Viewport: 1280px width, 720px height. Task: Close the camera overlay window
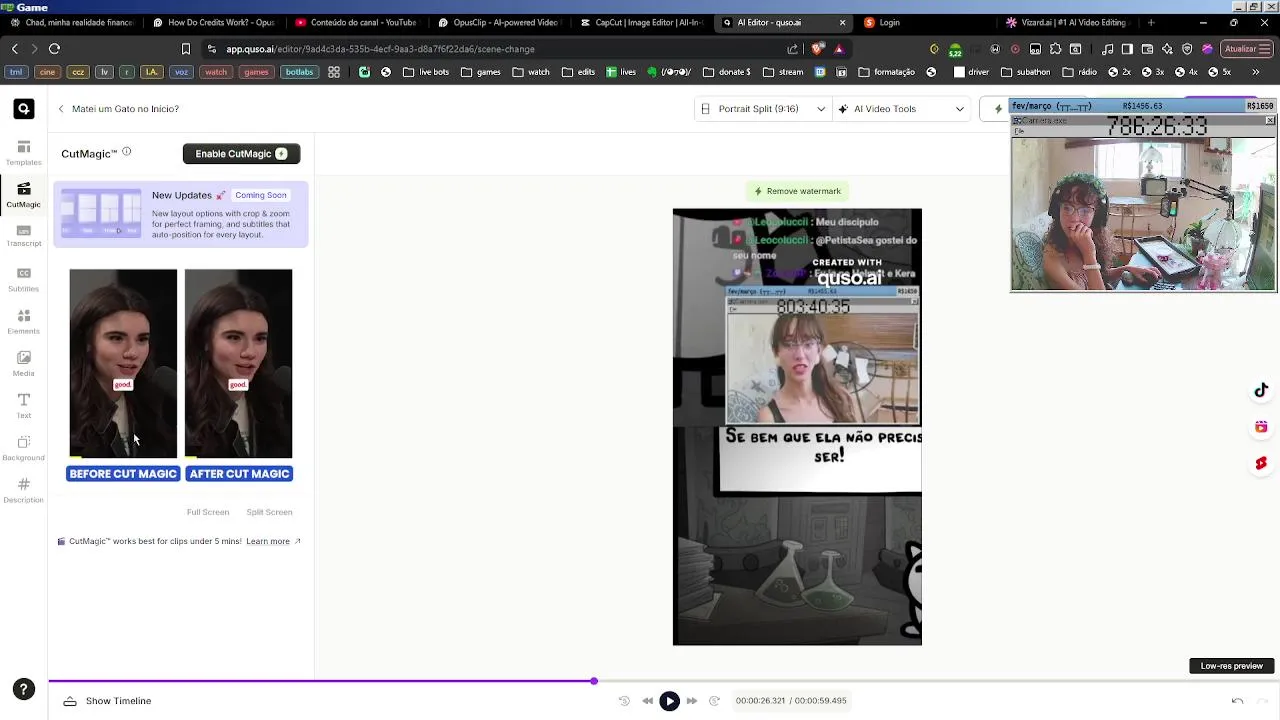click(x=1270, y=121)
